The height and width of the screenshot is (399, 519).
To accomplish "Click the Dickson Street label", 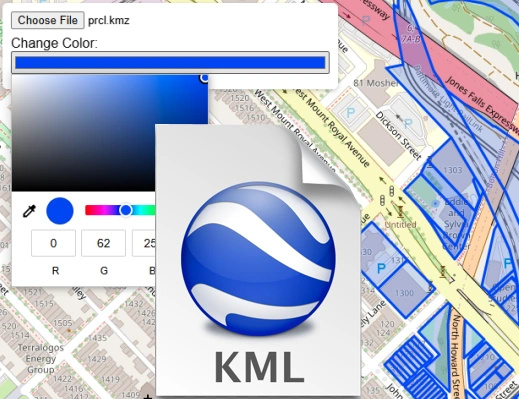I will [x=398, y=135].
